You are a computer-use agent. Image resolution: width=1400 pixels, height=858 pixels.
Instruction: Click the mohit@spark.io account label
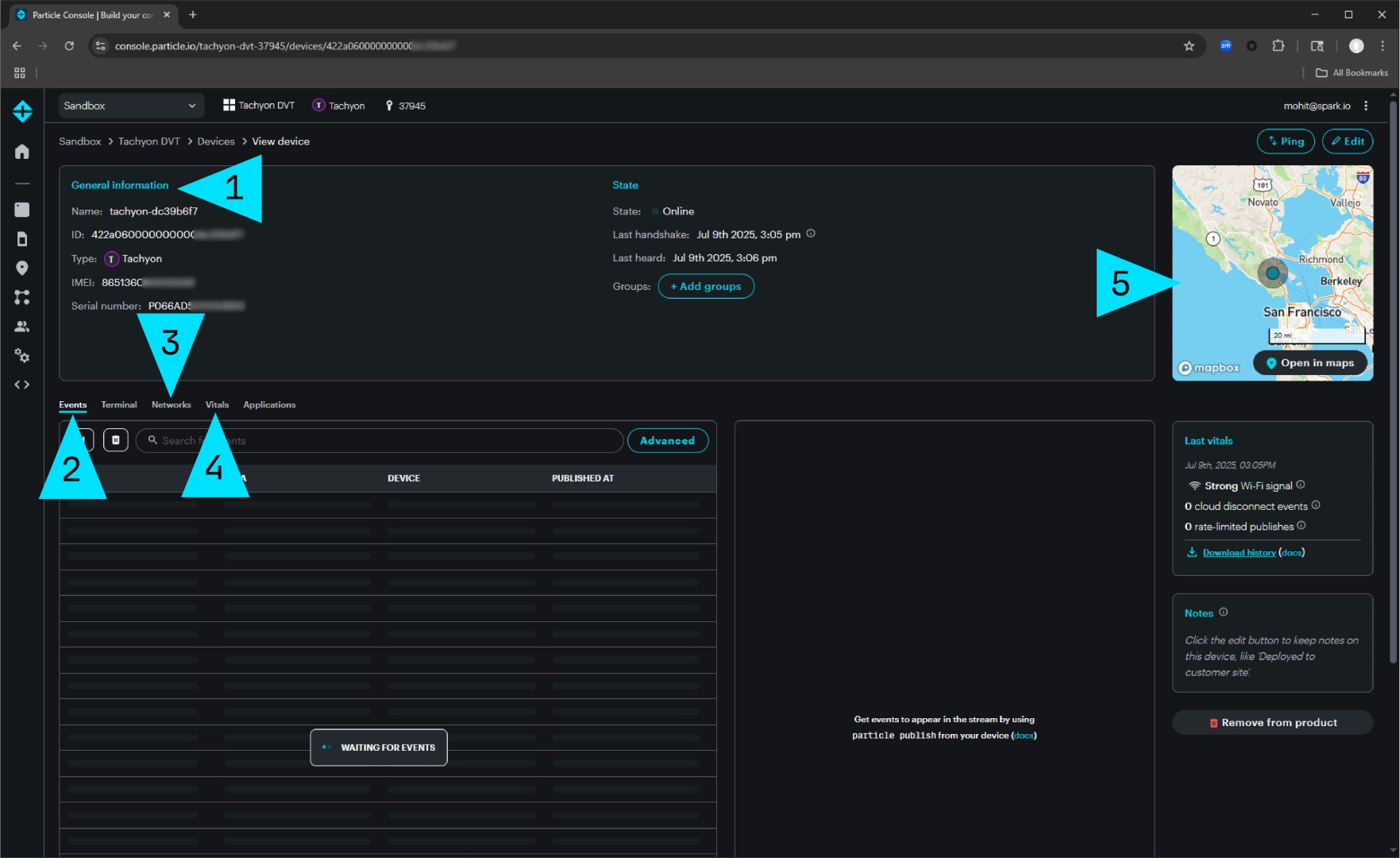pos(1317,106)
